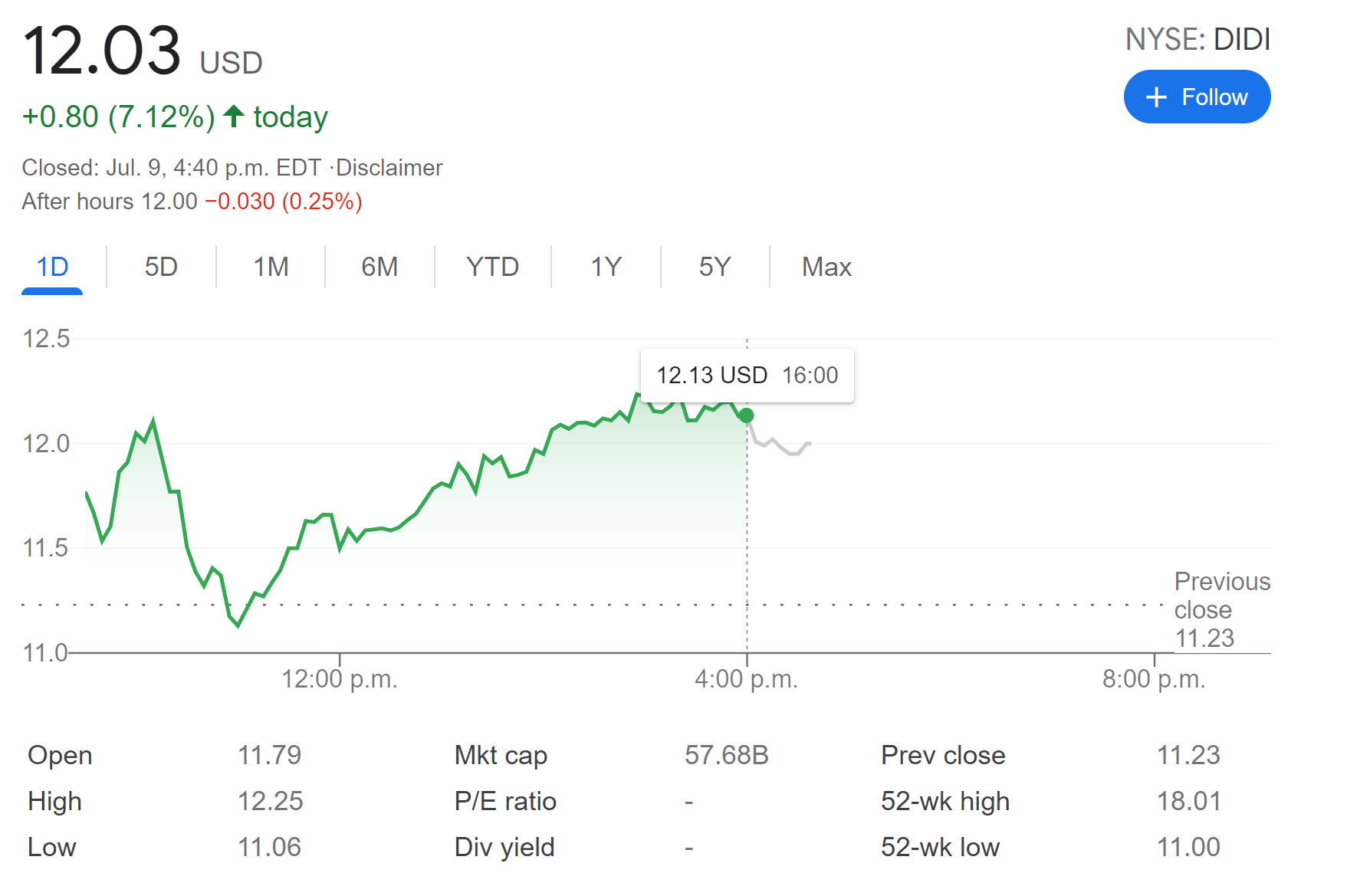
Task: Select the YTD tab
Action: coord(492,267)
